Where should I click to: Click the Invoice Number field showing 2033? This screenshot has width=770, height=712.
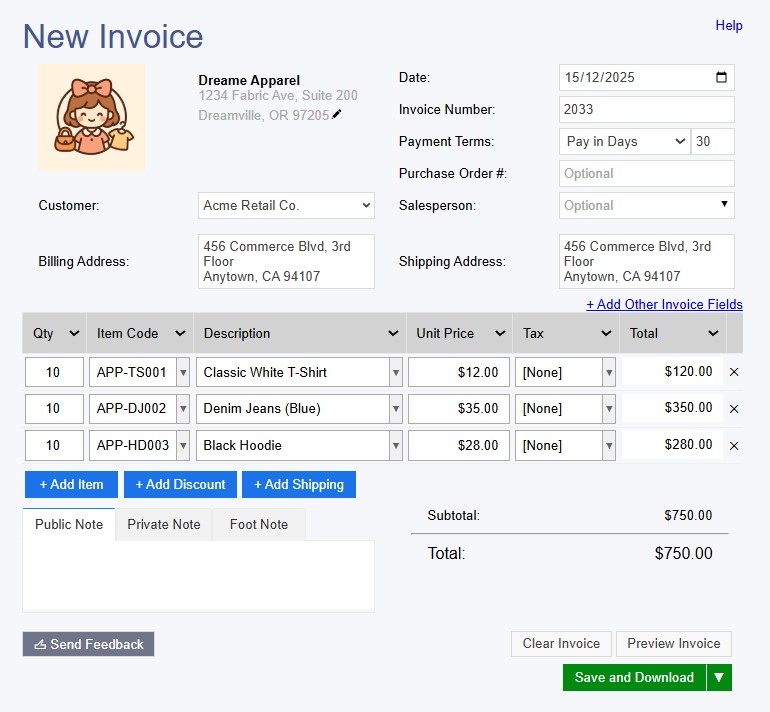click(x=647, y=109)
